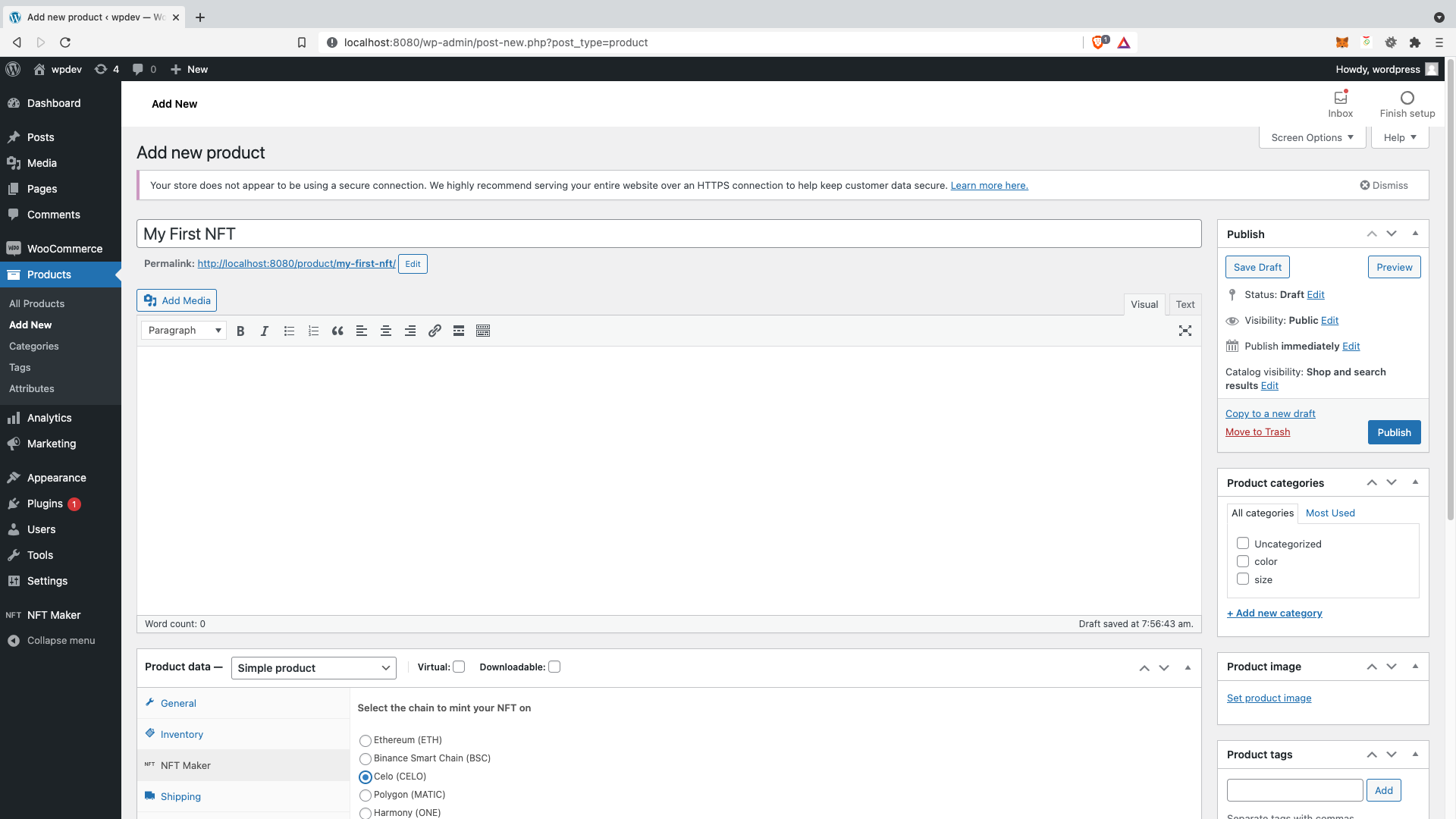Insert a numbered list
Viewport: 1456px width, 819px height.
pos(313,331)
